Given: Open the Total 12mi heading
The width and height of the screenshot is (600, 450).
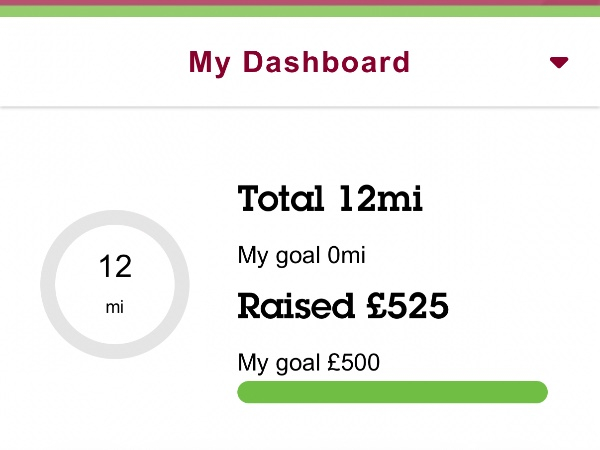Looking at the screenshot, I should pos(330,199).
